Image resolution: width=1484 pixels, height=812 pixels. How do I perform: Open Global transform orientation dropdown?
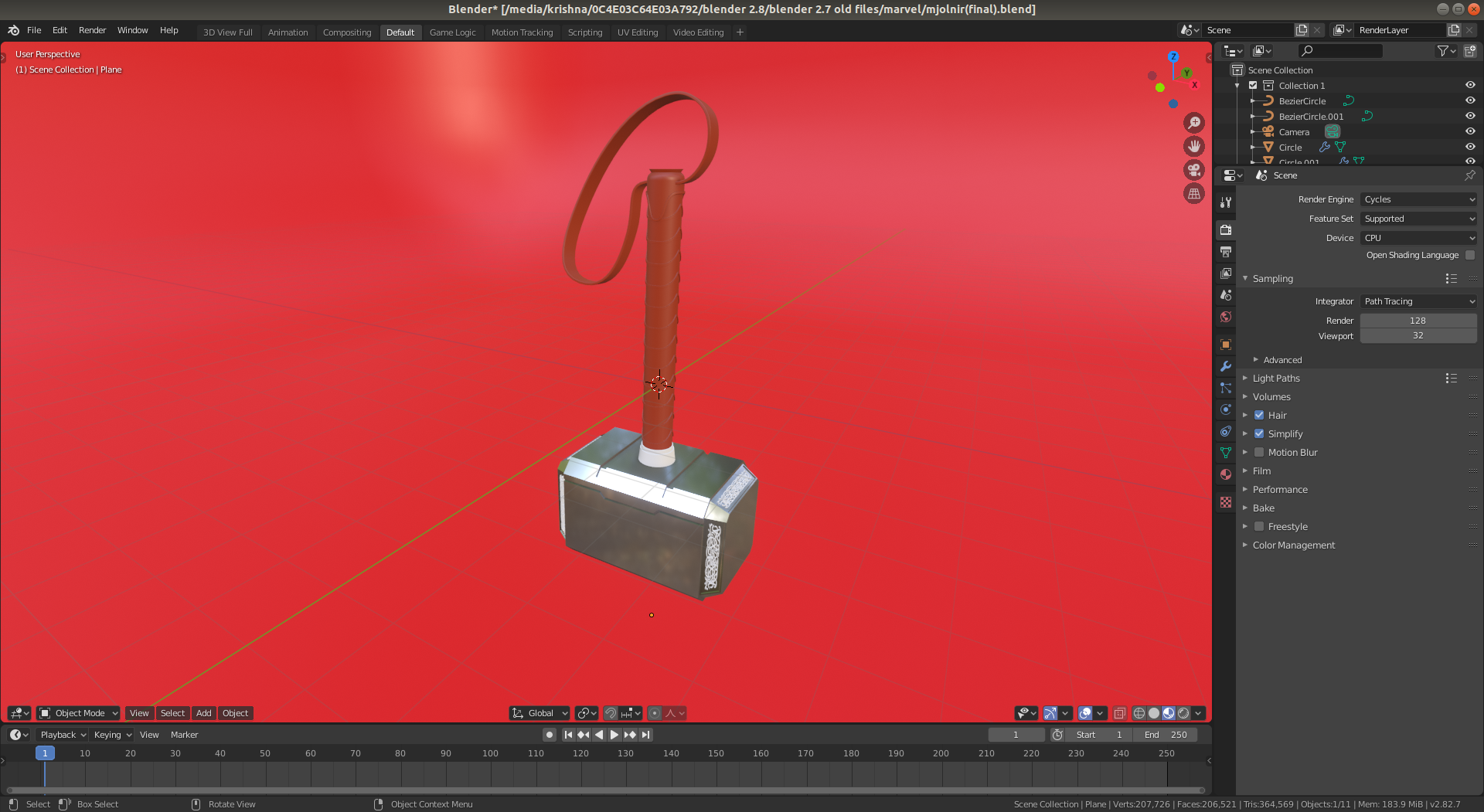[539, 713]
